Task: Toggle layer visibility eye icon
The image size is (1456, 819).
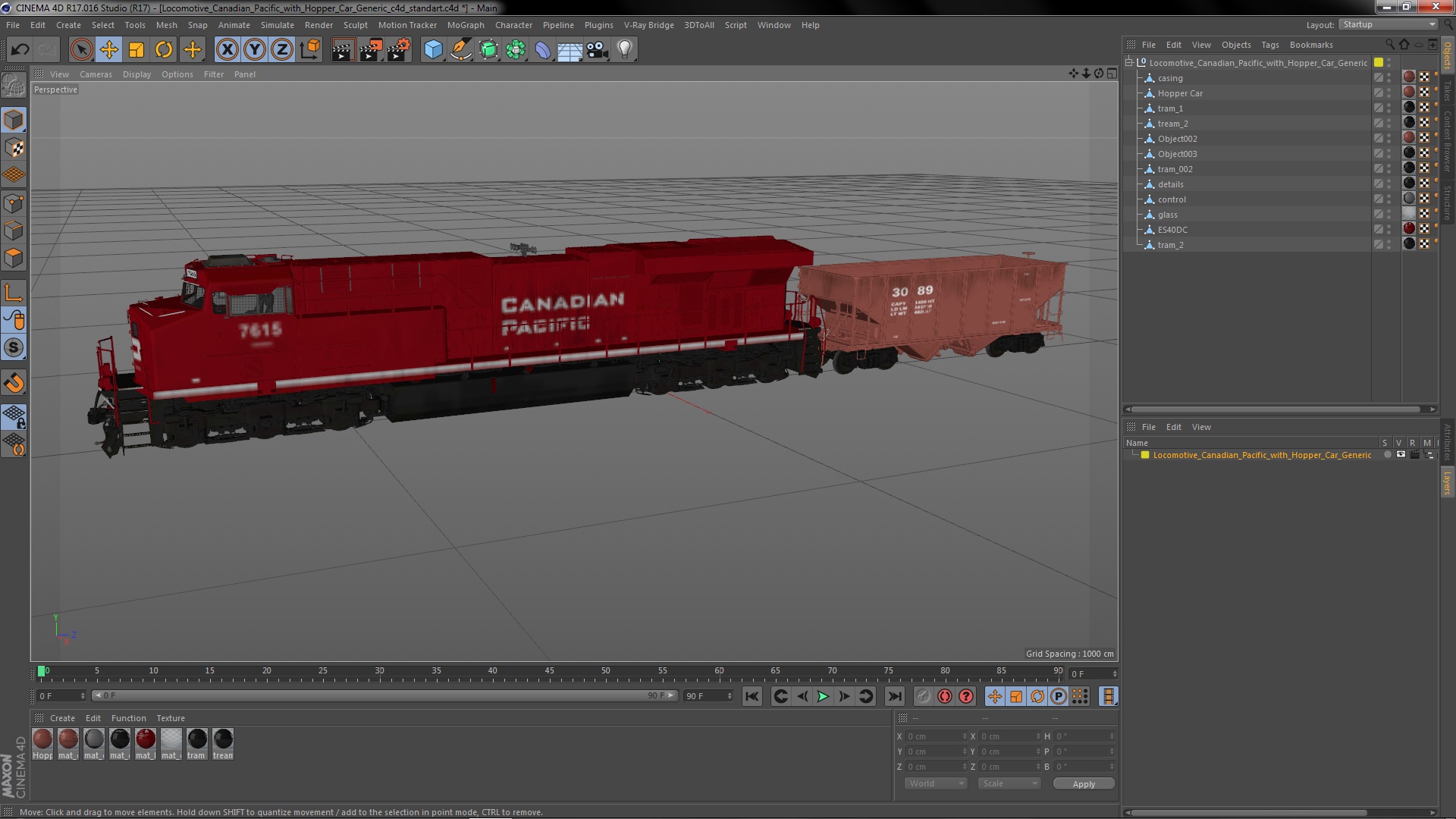Action: coord(1401,455)
